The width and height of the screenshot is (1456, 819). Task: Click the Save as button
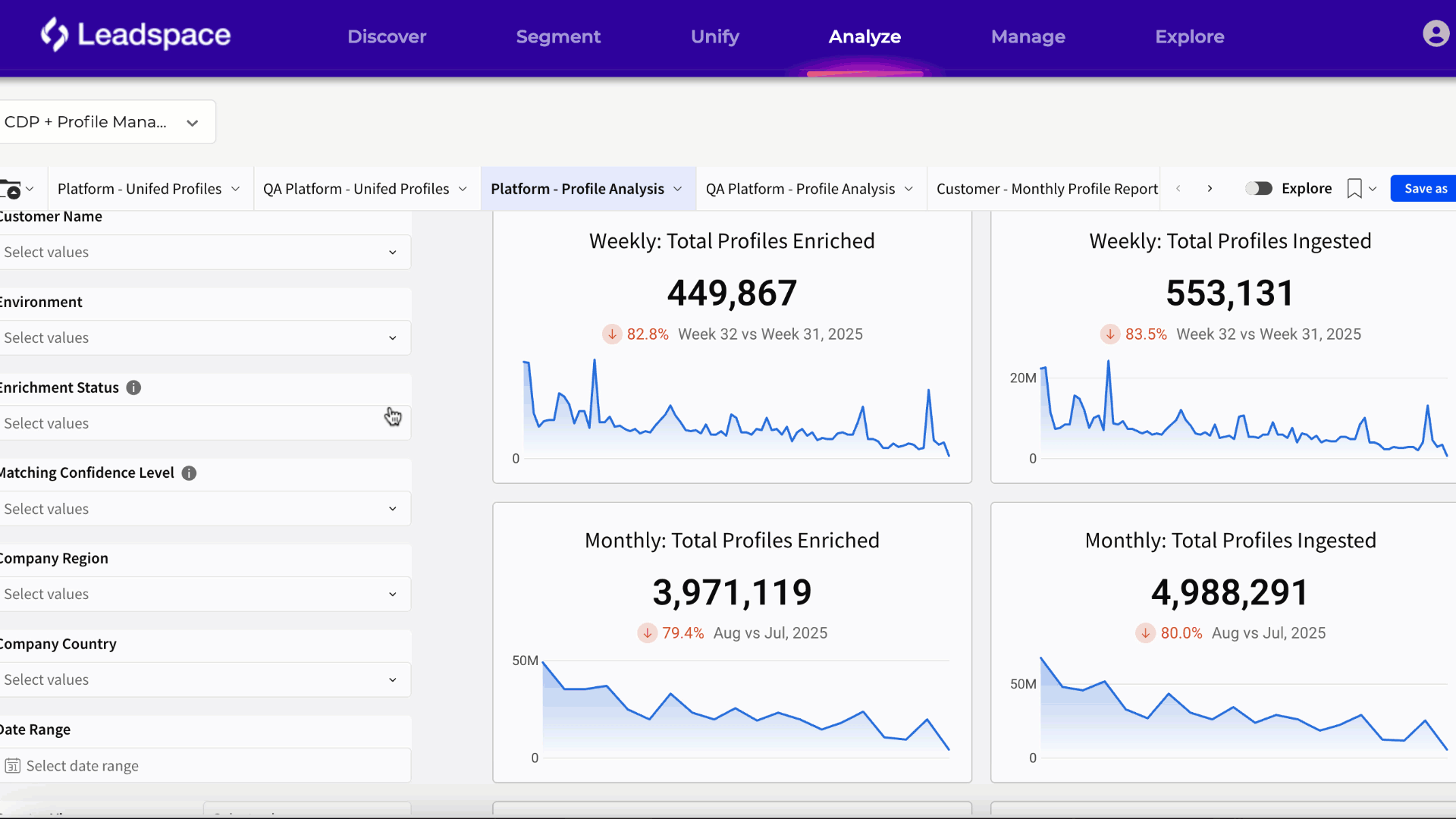tap(1425, 189)
